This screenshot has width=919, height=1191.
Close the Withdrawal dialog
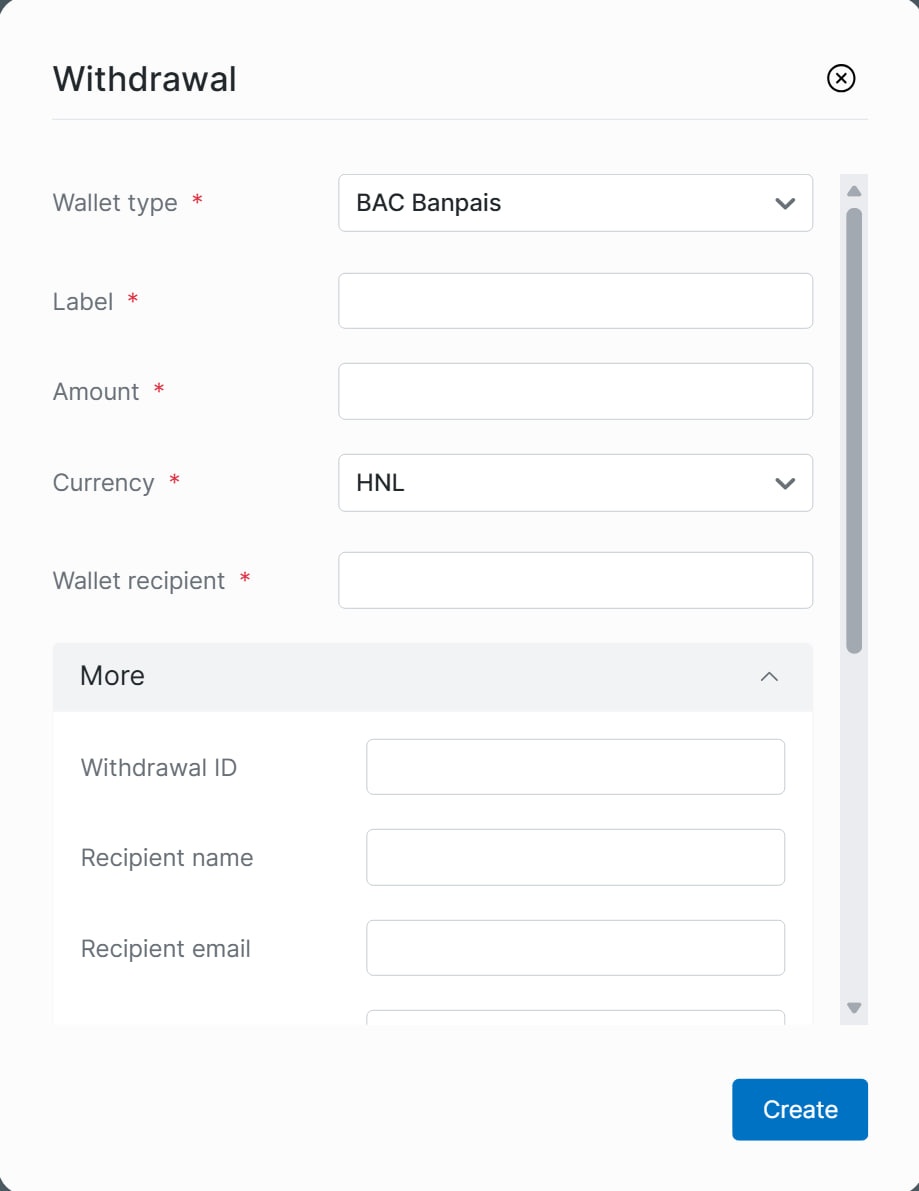tap(841, 78)
